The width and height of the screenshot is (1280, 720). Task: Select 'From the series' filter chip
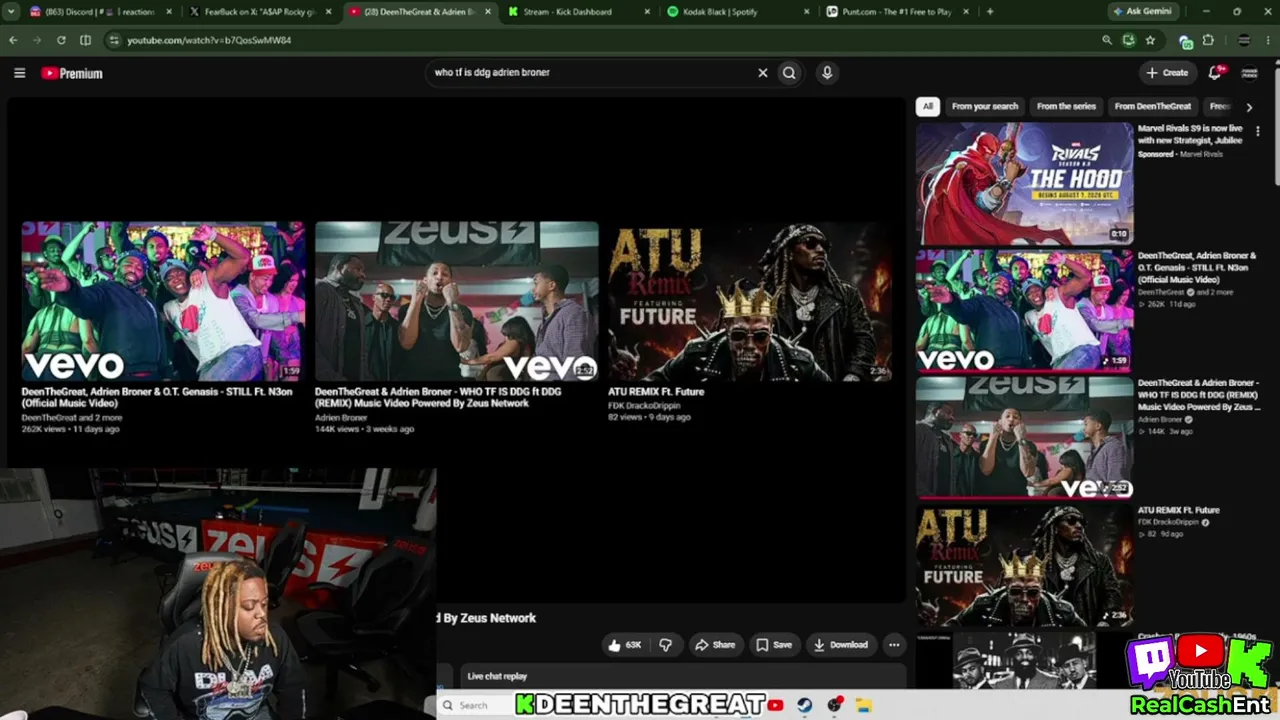coord(1066,106)
